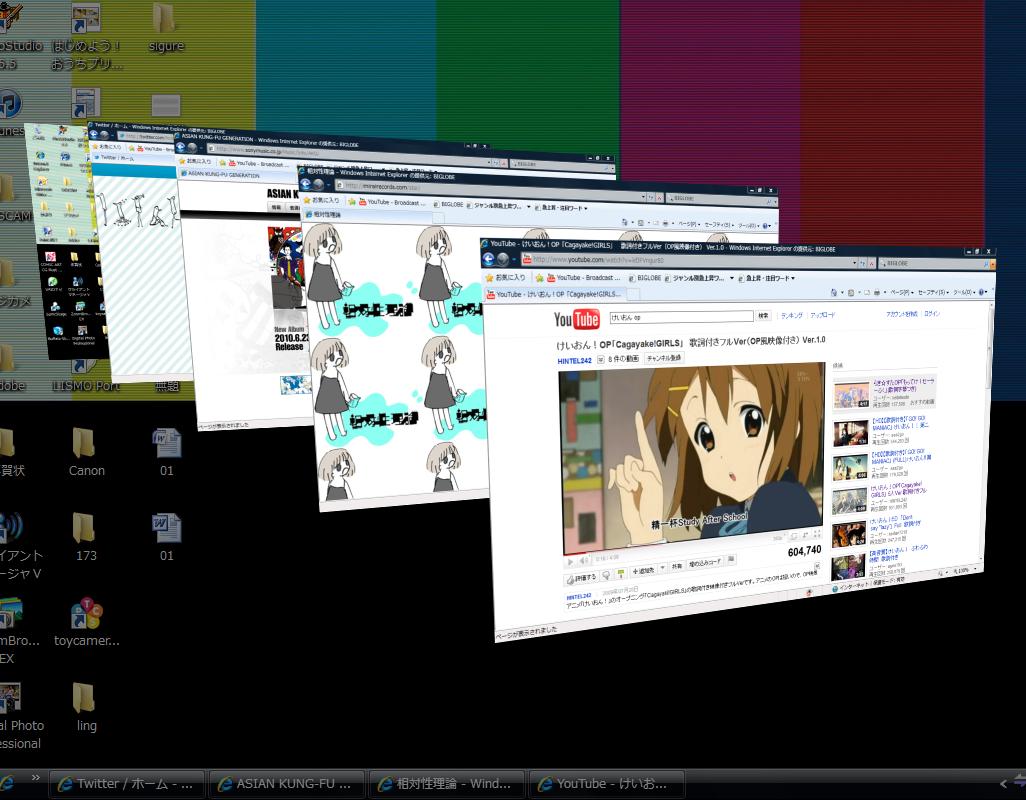The width and height of the screenshot is (1026, 800).
Task: Switch to 相対性理論 taskbar button
Action: [x=447, y=784]
